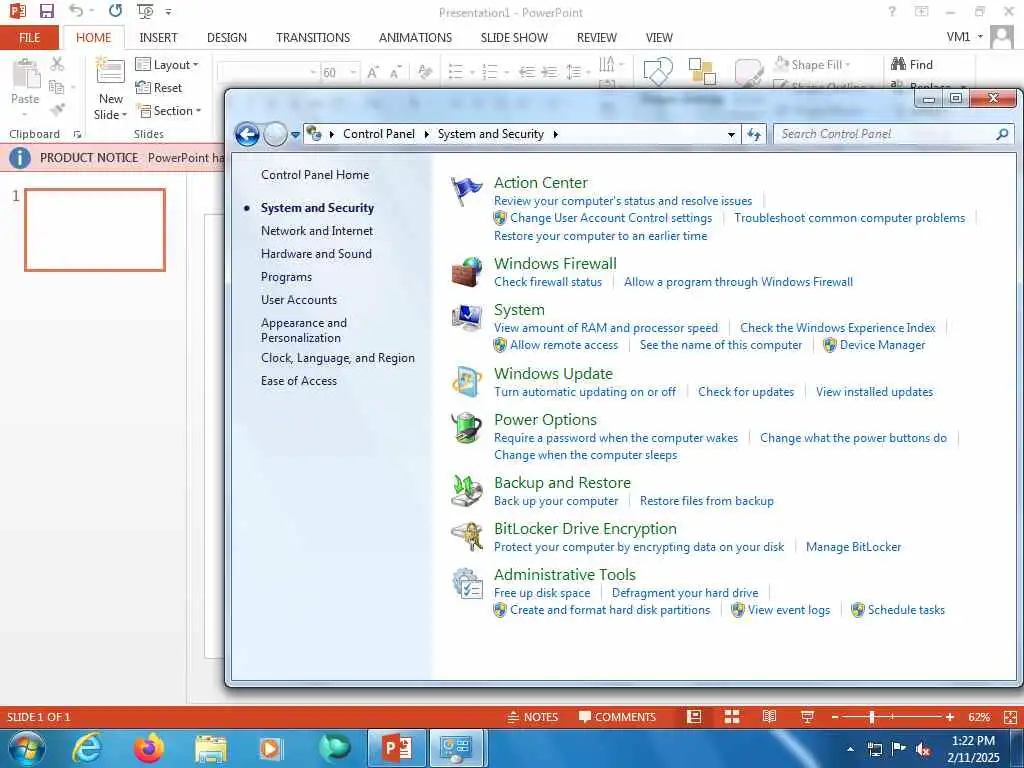Click the zoom in plus button
The image size is (1024, 768).
pyautogui.click(x=950, y=717)
